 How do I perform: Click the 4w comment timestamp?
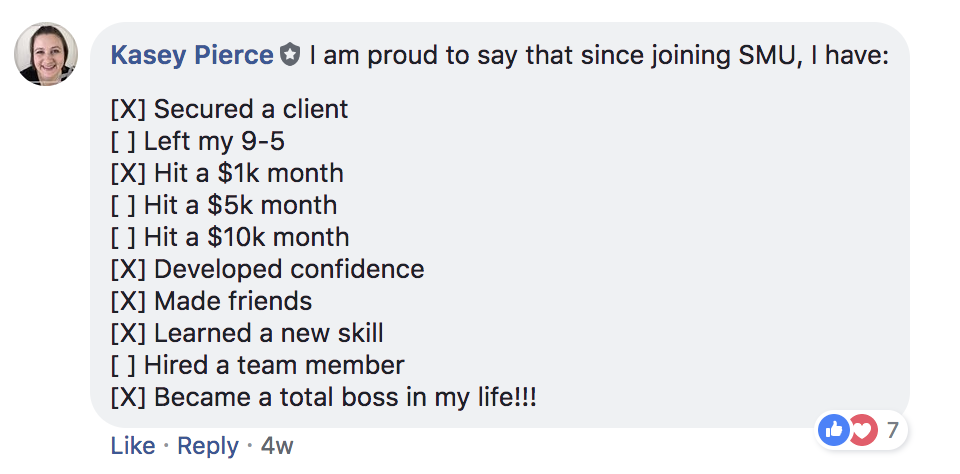pos(277,446)
